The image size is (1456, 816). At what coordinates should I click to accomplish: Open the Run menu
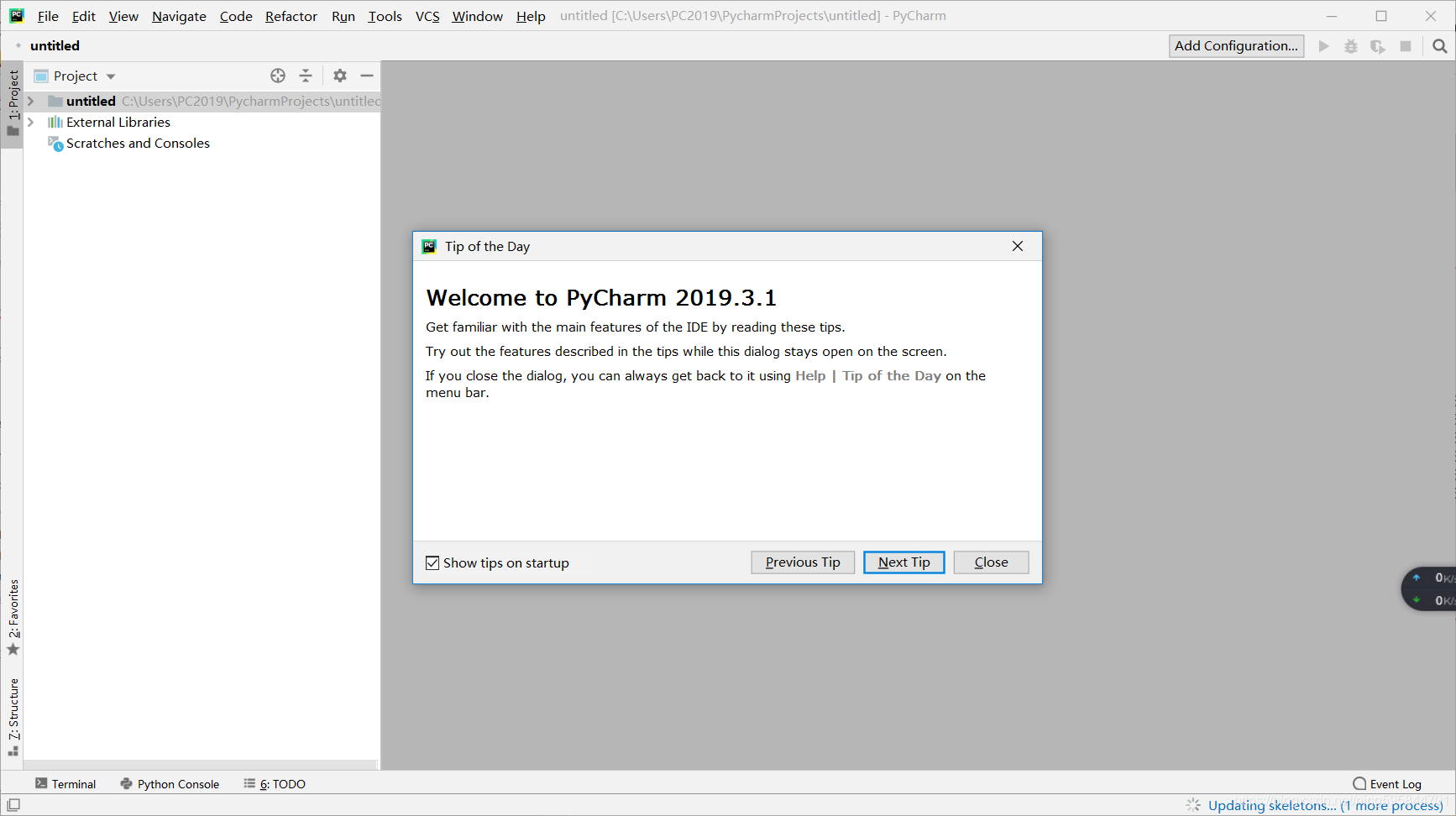[x=343, y=16]
